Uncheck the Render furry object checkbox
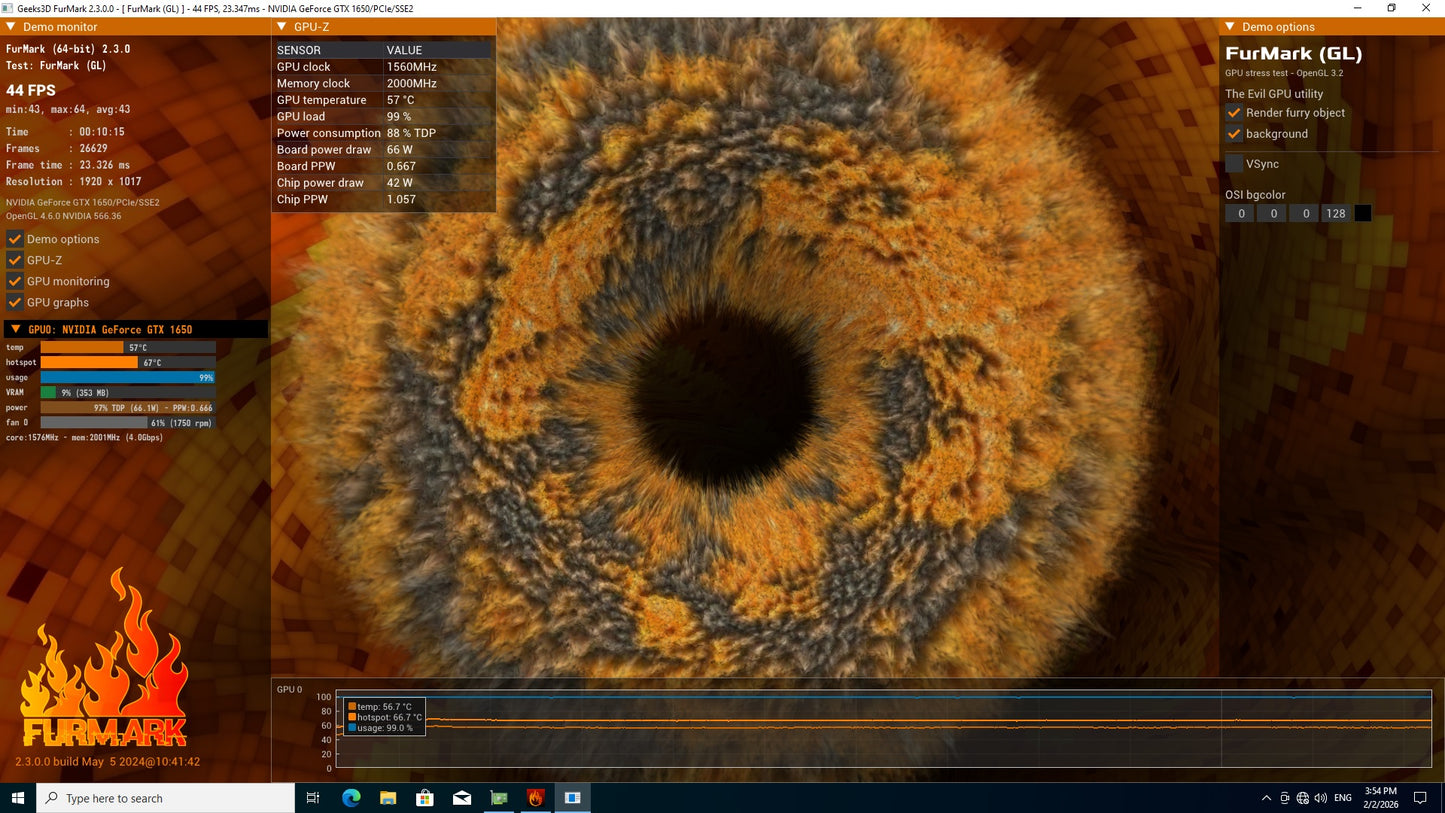This screenshot has width=1445, height=813. point(1234,113)
